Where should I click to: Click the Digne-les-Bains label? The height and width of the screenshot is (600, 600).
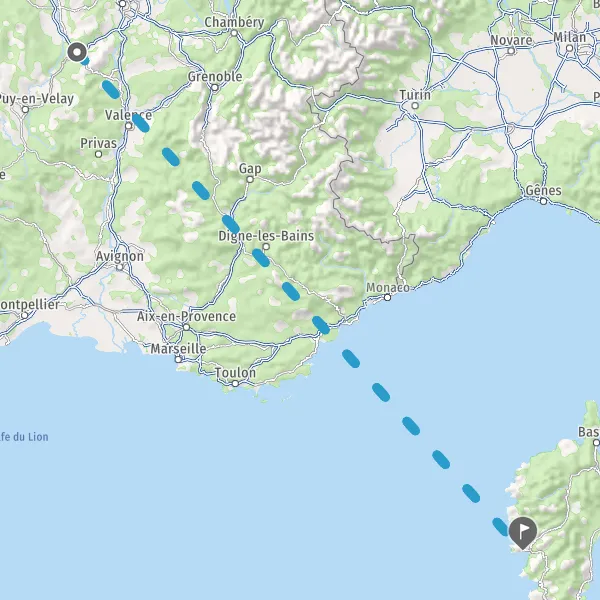[x=266, y=236]
